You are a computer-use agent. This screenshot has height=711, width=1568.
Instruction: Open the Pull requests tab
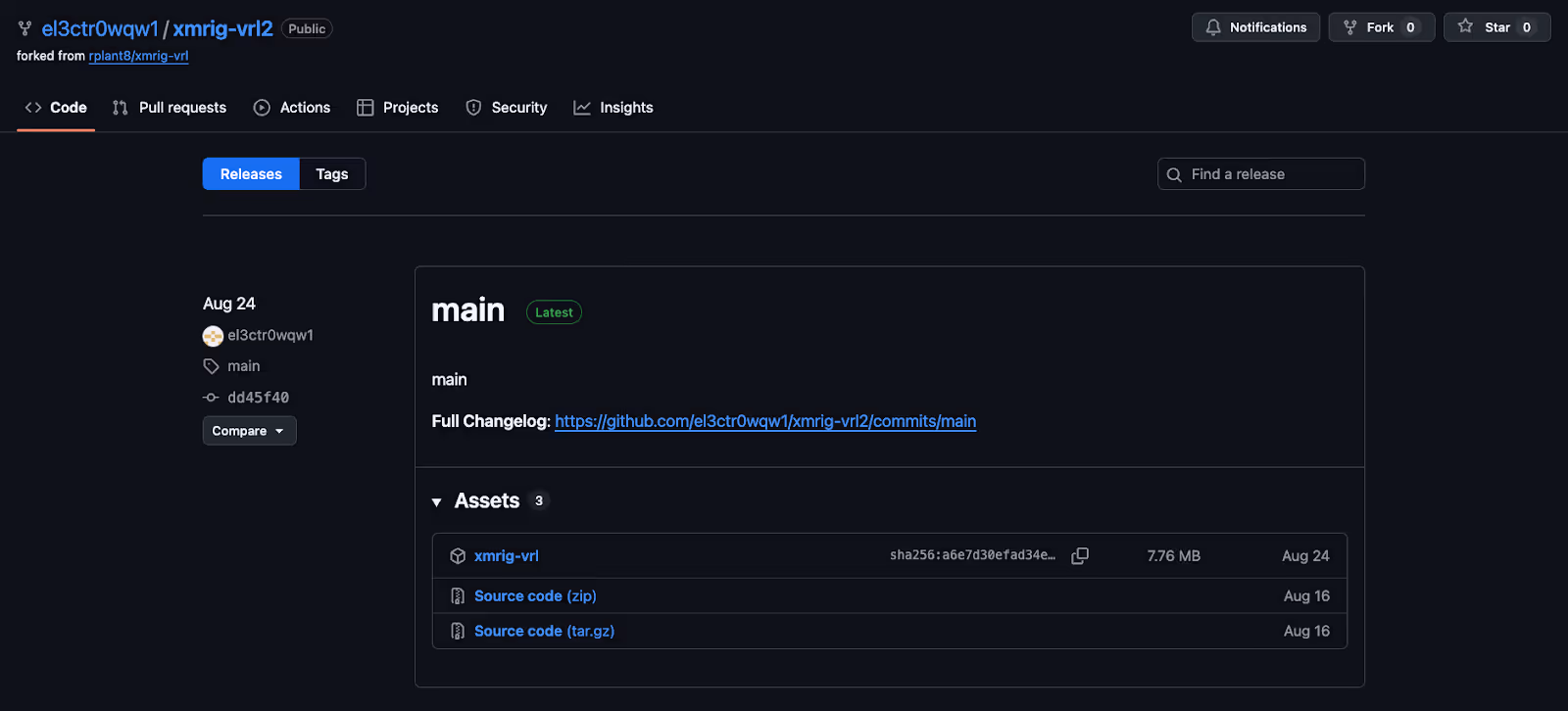pyautogui.click(x=169, y=108)
